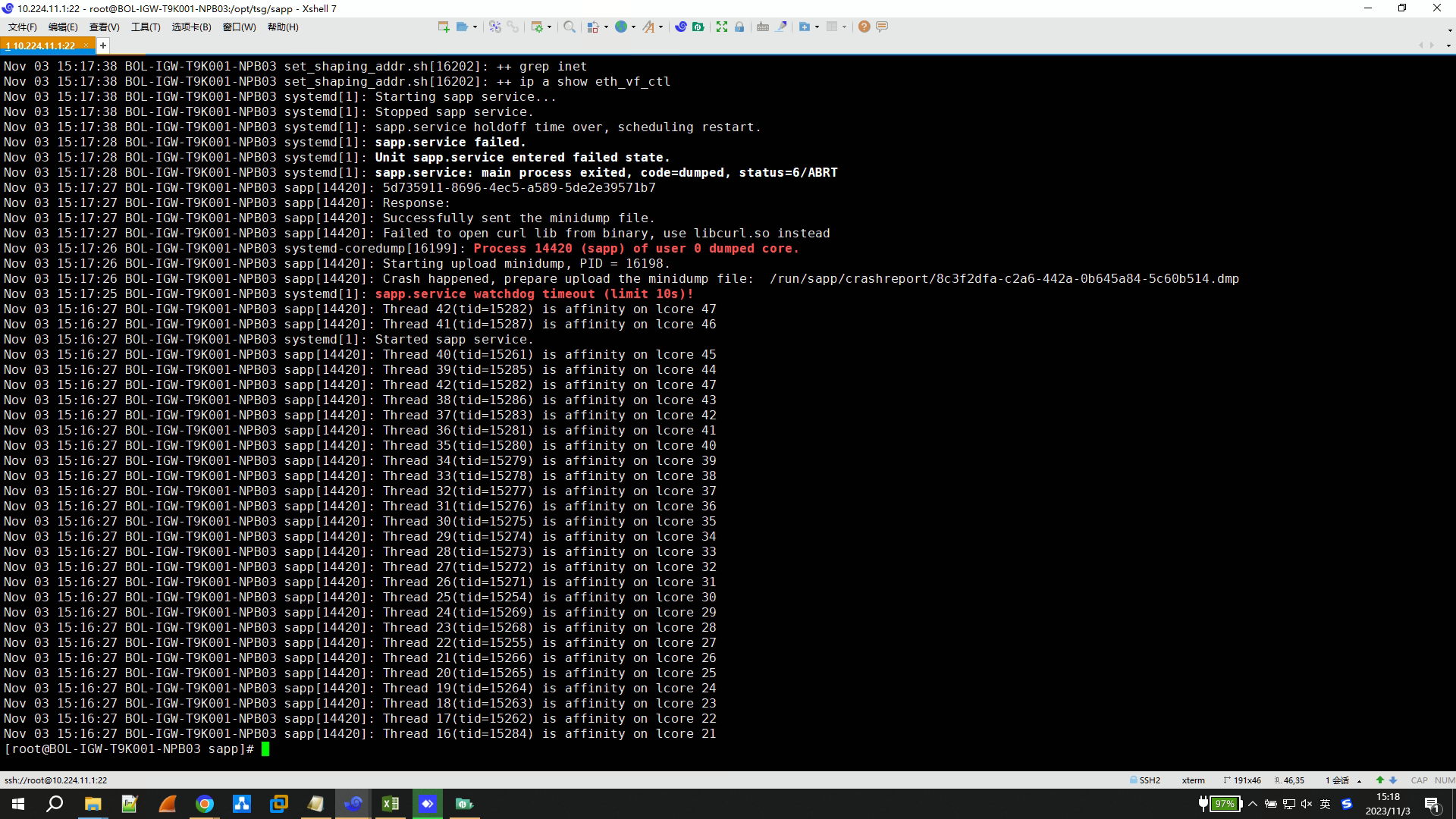Click the Find magnifier toolbar icon
This screenshot has height=819, width=1456.
569,27
